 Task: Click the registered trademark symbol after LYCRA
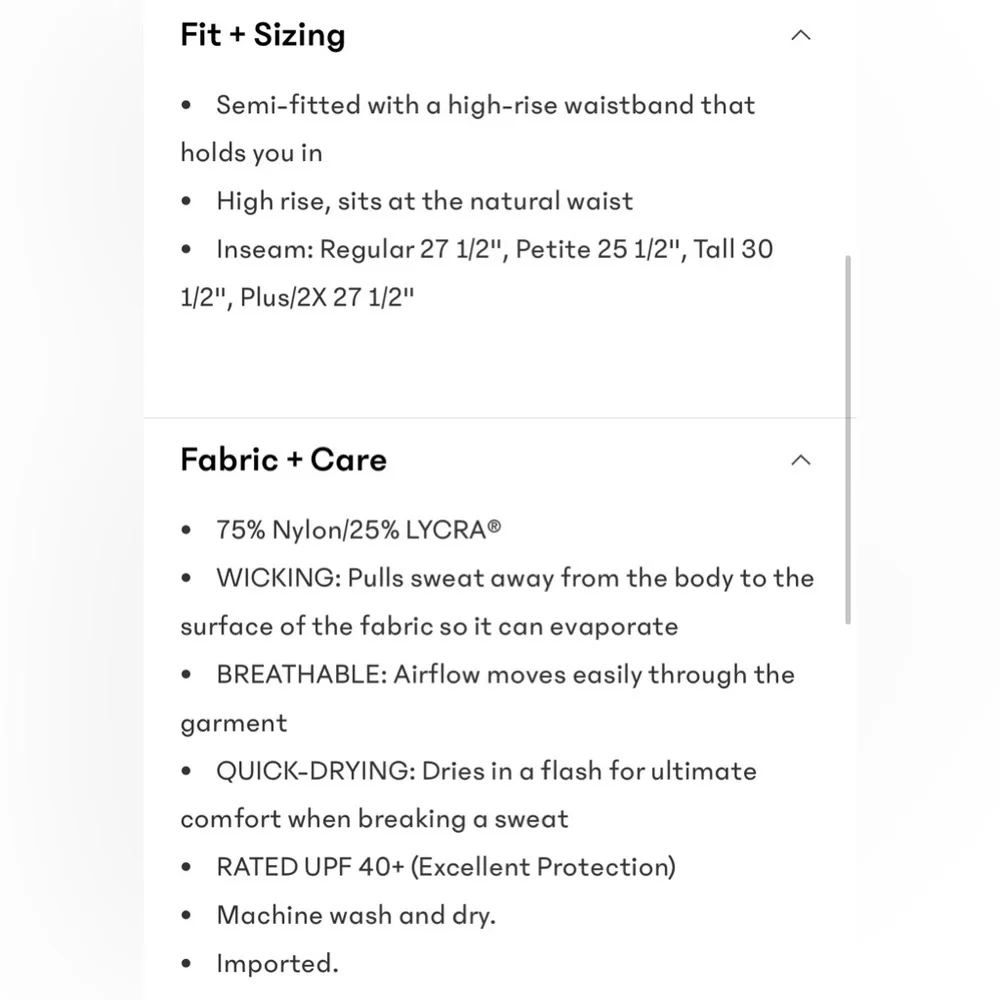(x=494, y=527)
